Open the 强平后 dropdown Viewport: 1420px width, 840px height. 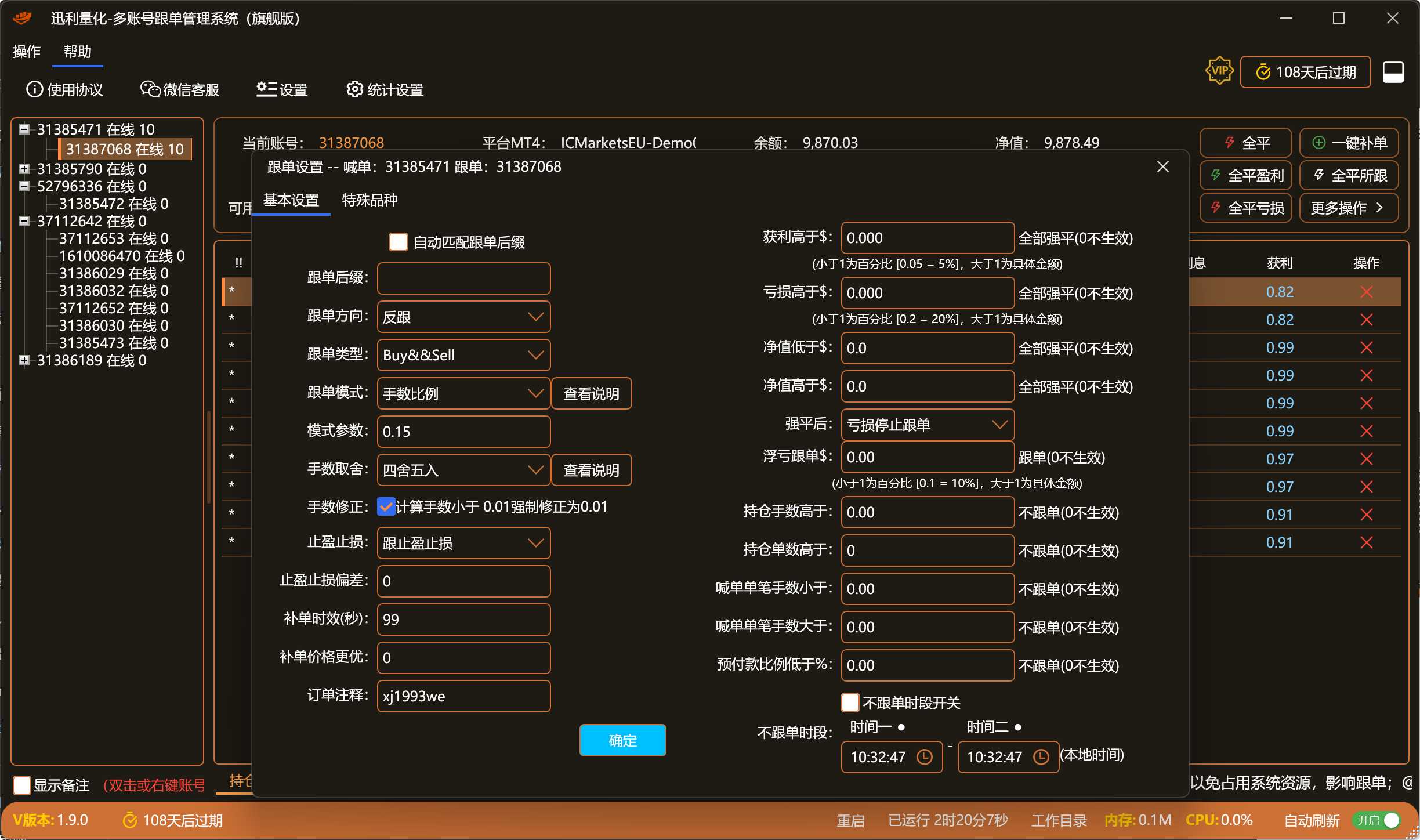click(x=928, y=425)
